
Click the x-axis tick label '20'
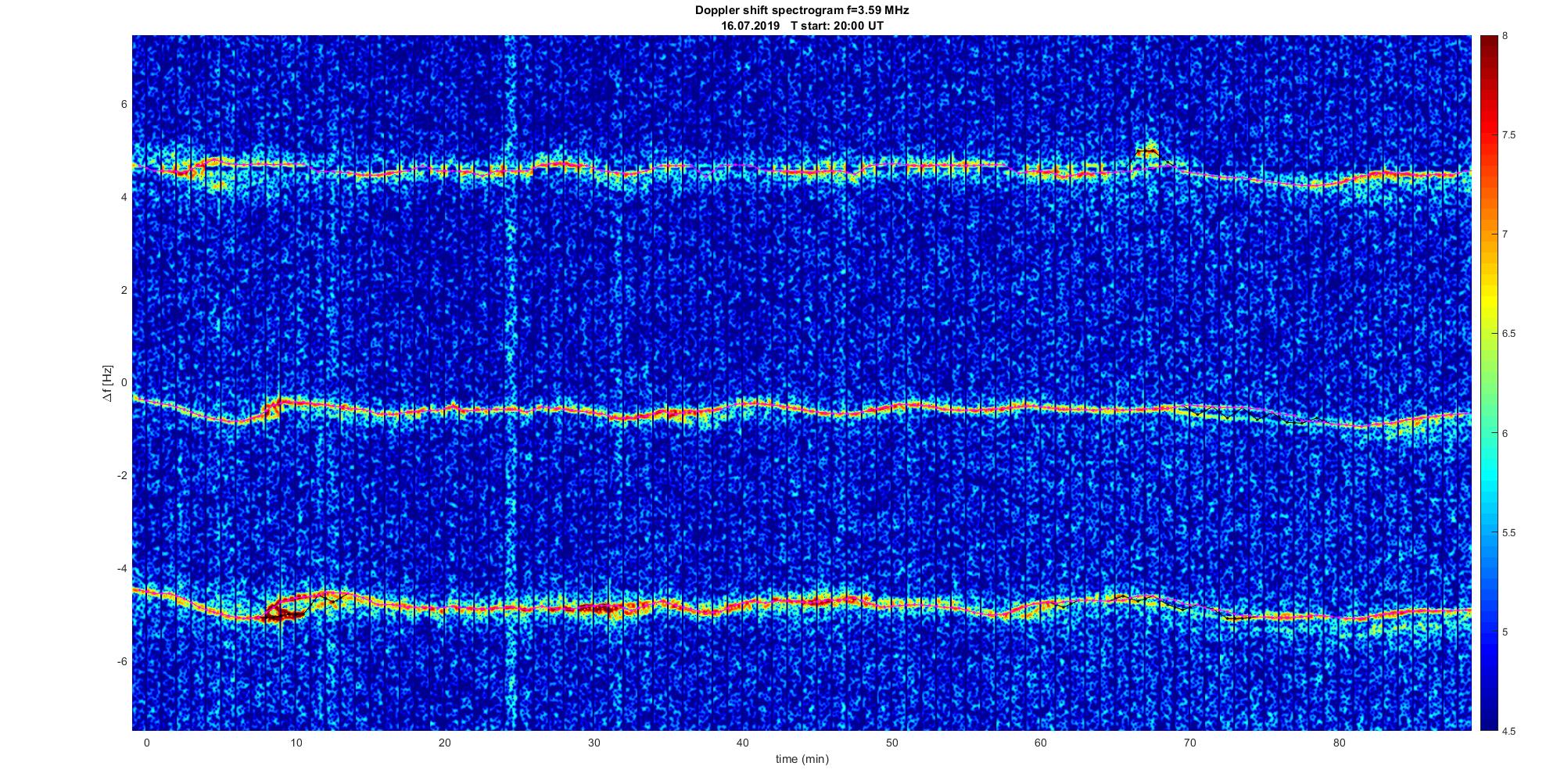[445, 742]
